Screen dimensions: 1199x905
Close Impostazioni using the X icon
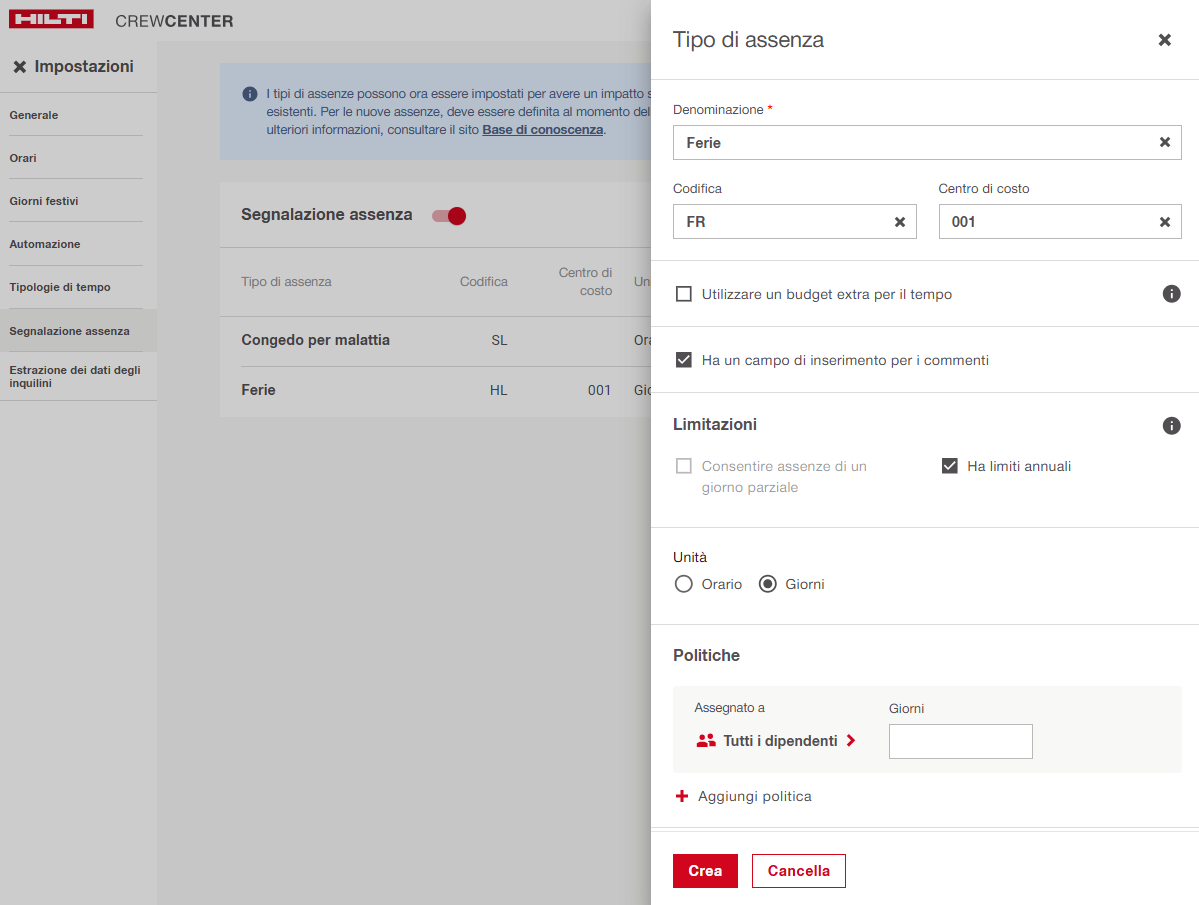pos(19,67)
